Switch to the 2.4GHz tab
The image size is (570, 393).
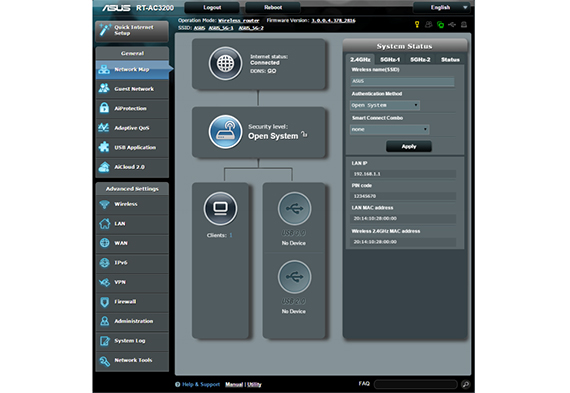coord(360,59)
